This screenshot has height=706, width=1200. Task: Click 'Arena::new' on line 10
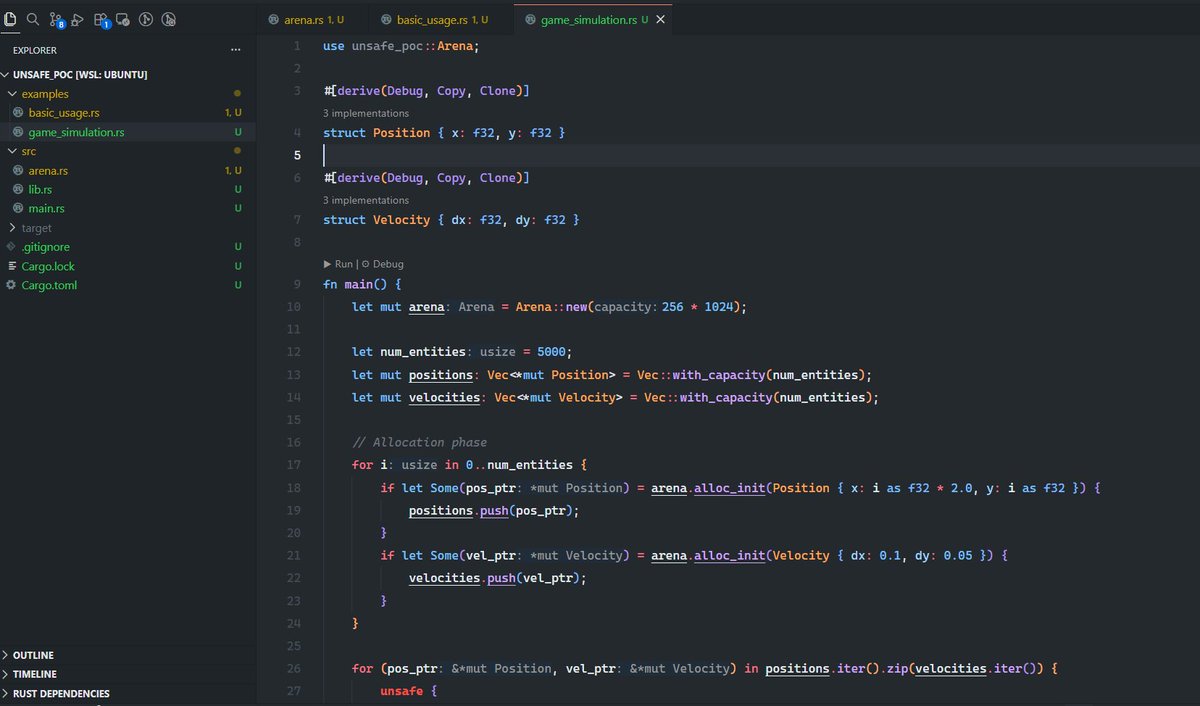552,308
